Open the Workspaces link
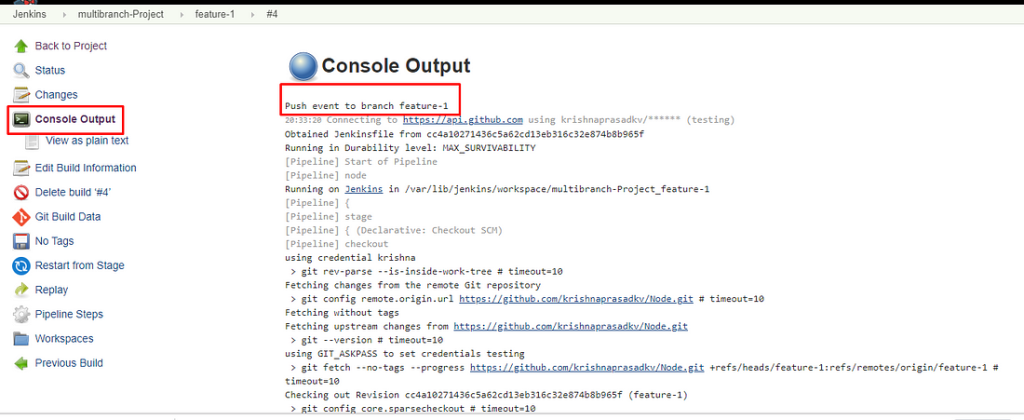This screenshot has width=1024, height=420. pyautogui.click(x=64, y=338)
